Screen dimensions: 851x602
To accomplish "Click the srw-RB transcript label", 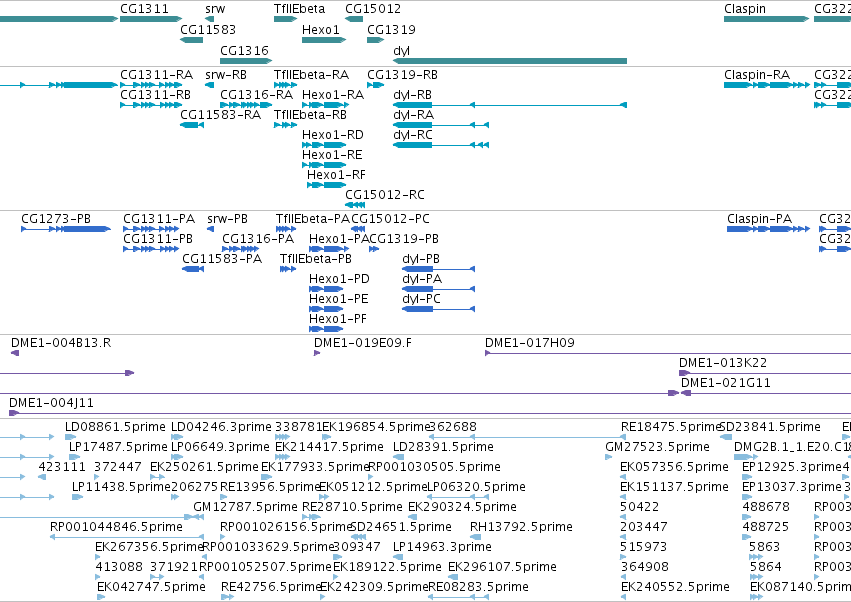I will click(x=226, y=74).
